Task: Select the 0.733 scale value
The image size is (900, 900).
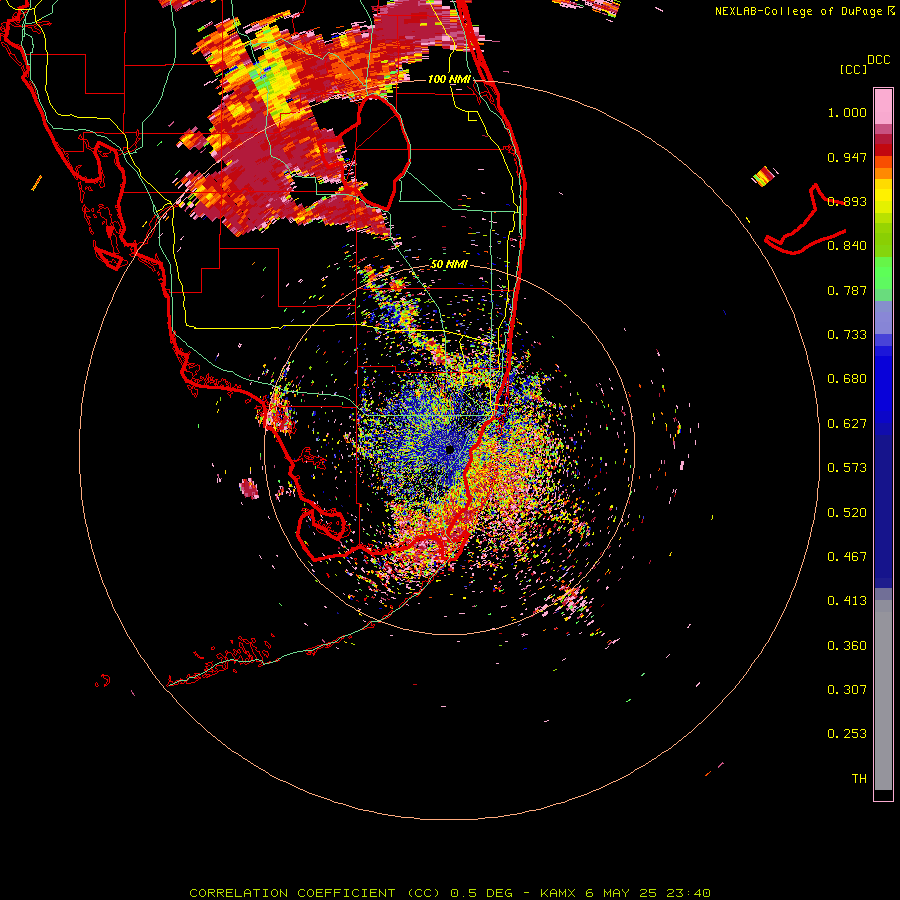Action: tap(847, 335)
